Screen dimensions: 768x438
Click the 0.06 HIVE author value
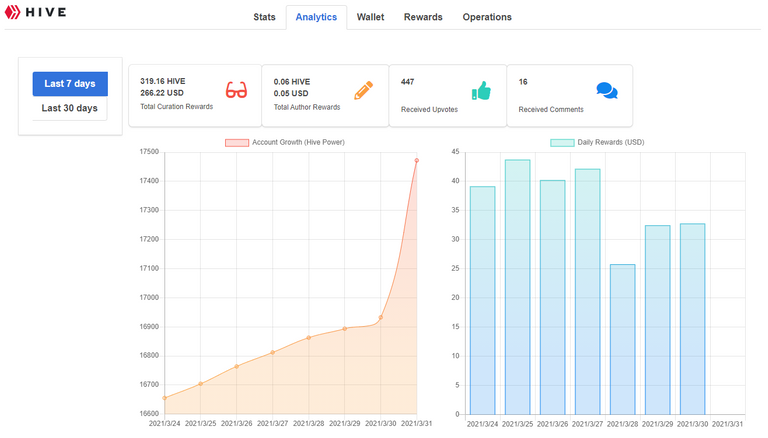(x=292, y=82)
